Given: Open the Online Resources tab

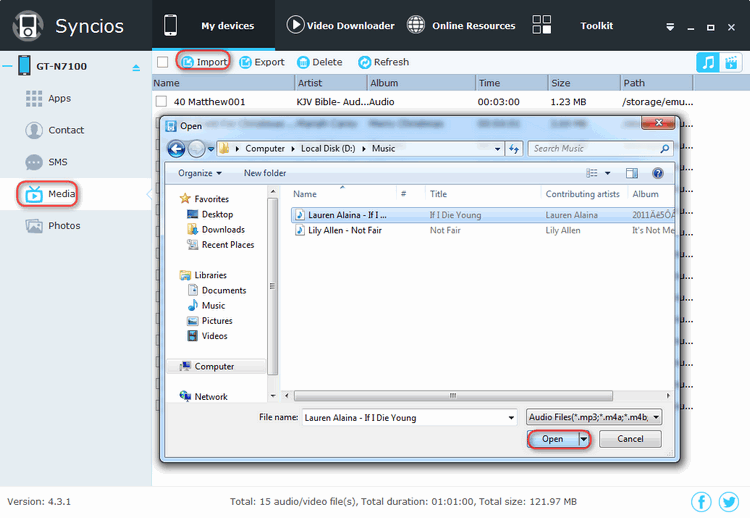Looking at the screenshot, I should (x=461, y=25).
